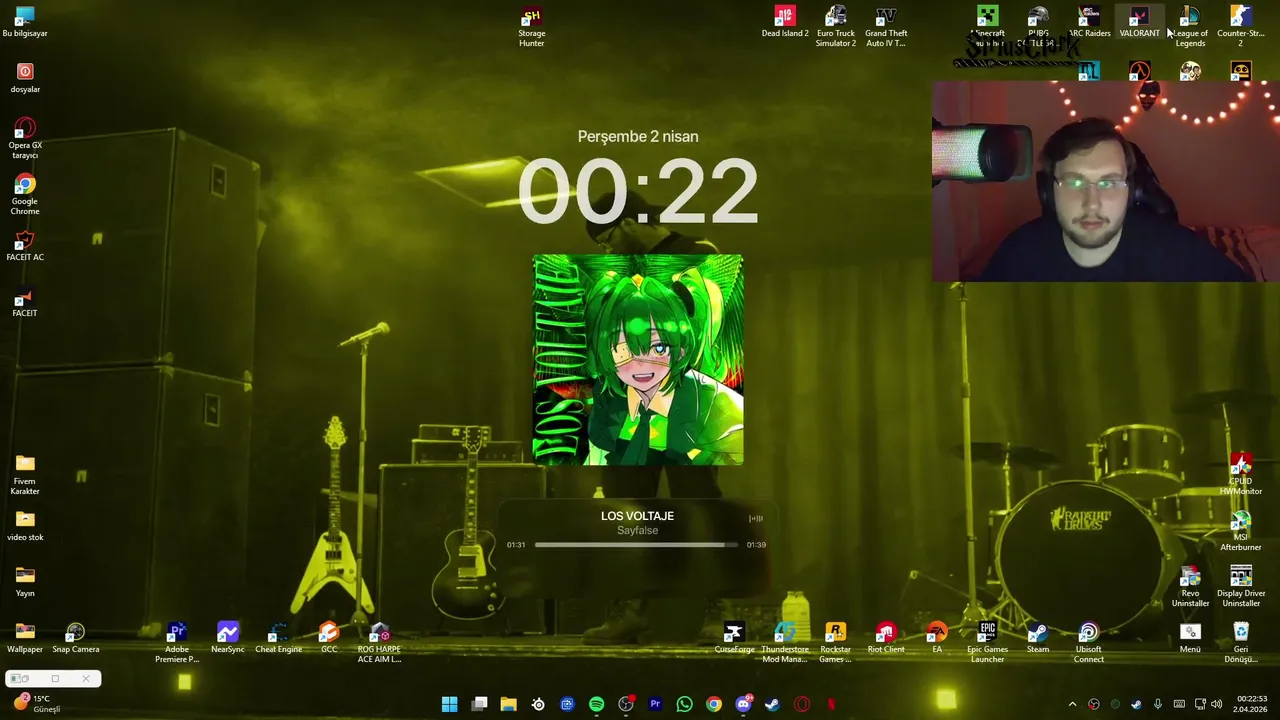Select the VALORANT desktop shortcut
Screen dimensions: 1280x720
tap(1139, 22)
